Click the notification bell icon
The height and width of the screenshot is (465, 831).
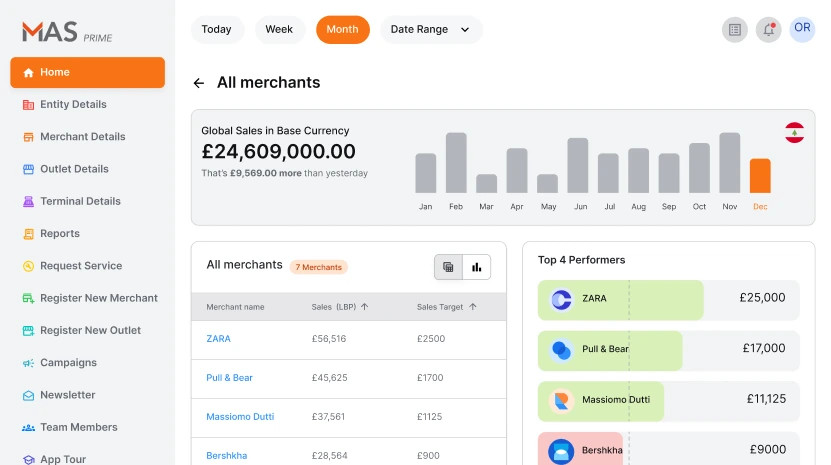tap(768, 30)
